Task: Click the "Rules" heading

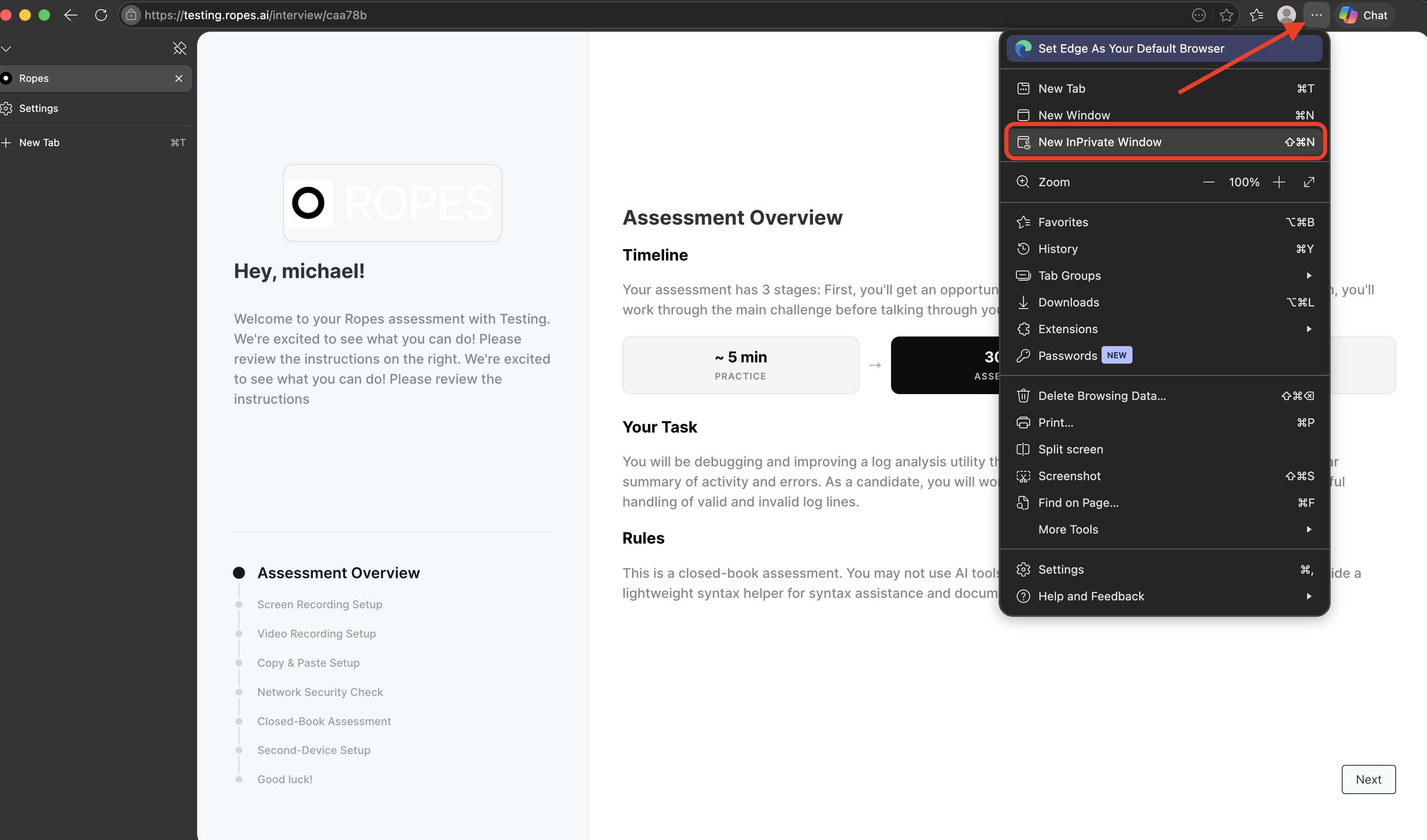Action: [x=643, y=538]
